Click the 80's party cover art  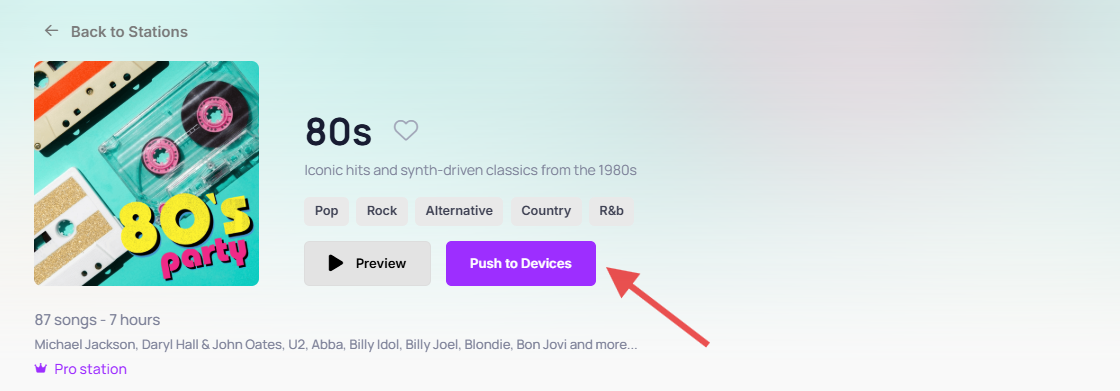click(x=146, y=173)
